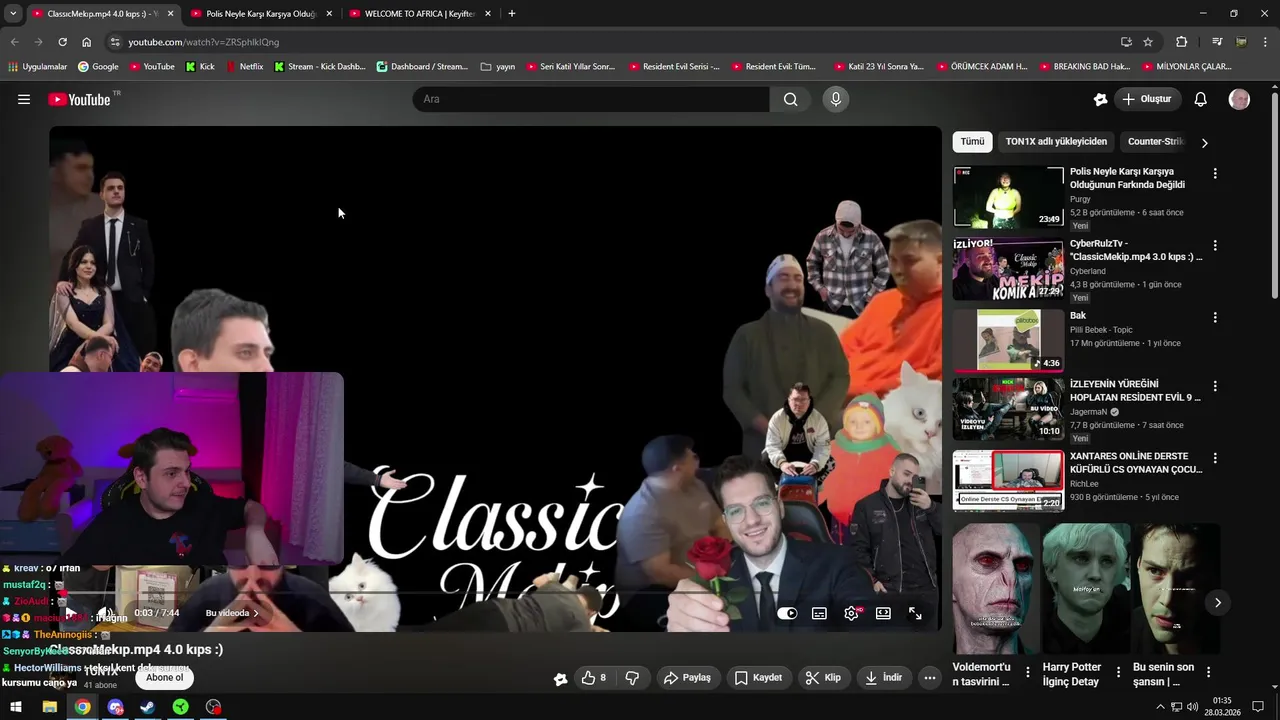Click the magnifier search button
This screenshot has width=1280, height=720.
pos(791,99)
